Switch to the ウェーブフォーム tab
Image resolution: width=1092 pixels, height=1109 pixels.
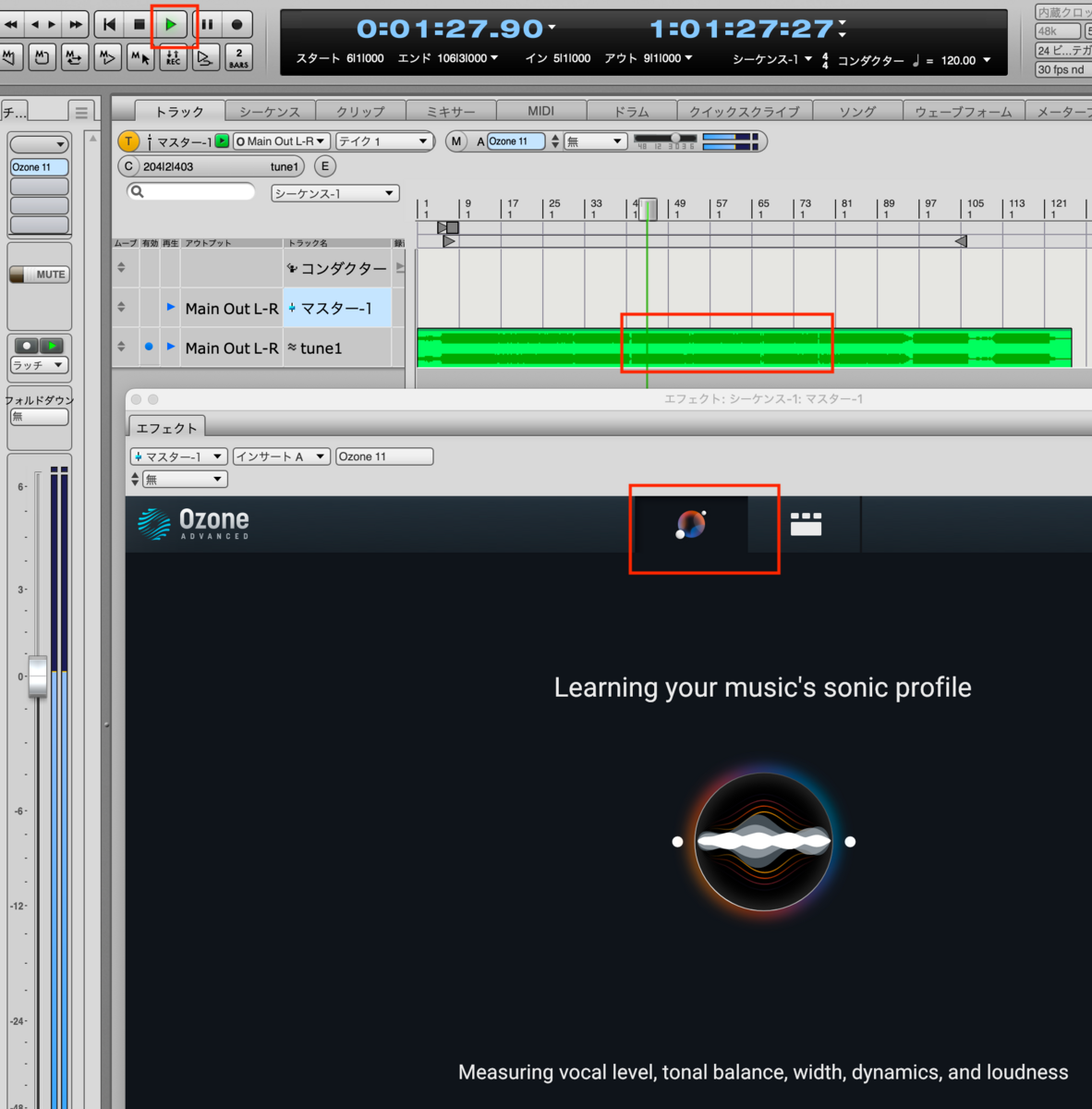[964, 111]
